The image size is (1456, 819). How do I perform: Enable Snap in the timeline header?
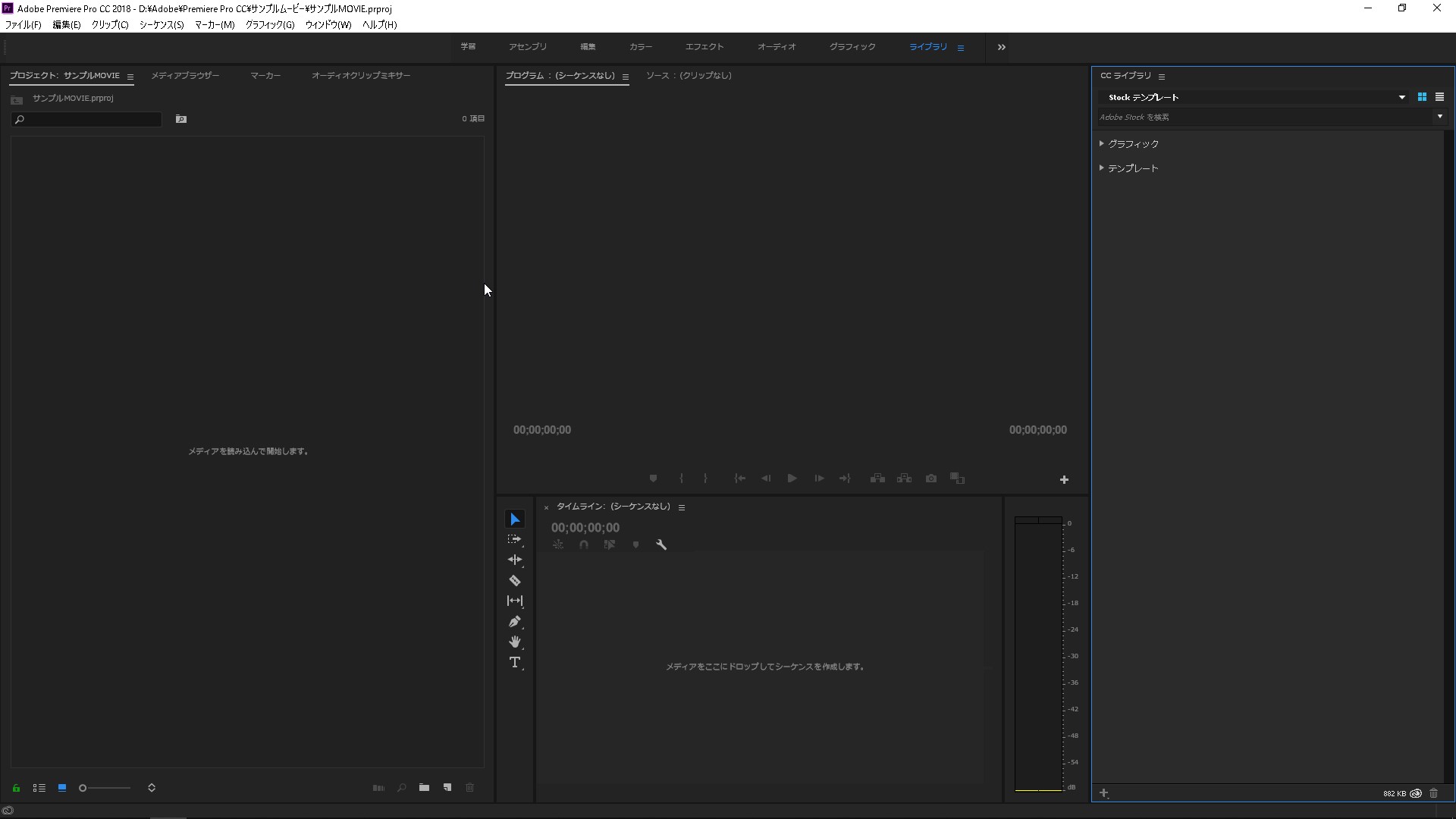pyautogui.click(x=583, y=544)
